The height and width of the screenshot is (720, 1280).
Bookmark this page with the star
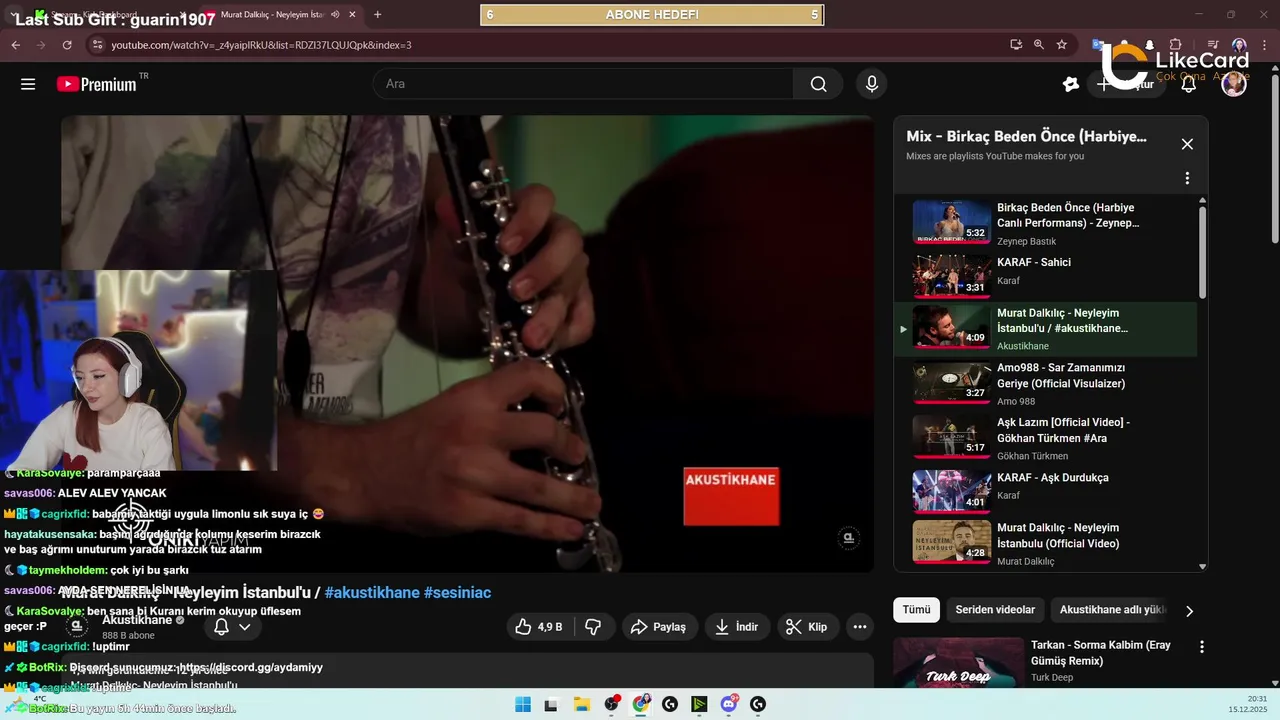tap(1062, 45)
